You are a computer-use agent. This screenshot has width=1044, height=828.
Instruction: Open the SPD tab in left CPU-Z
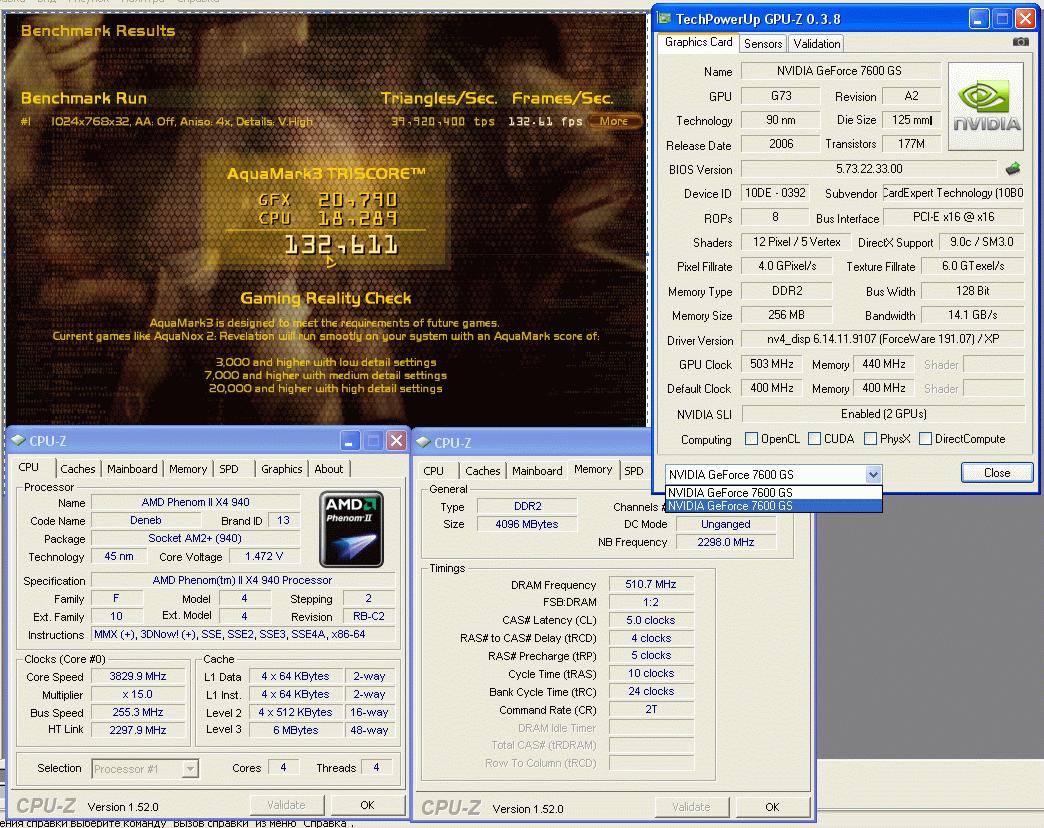tap(228, 469)
